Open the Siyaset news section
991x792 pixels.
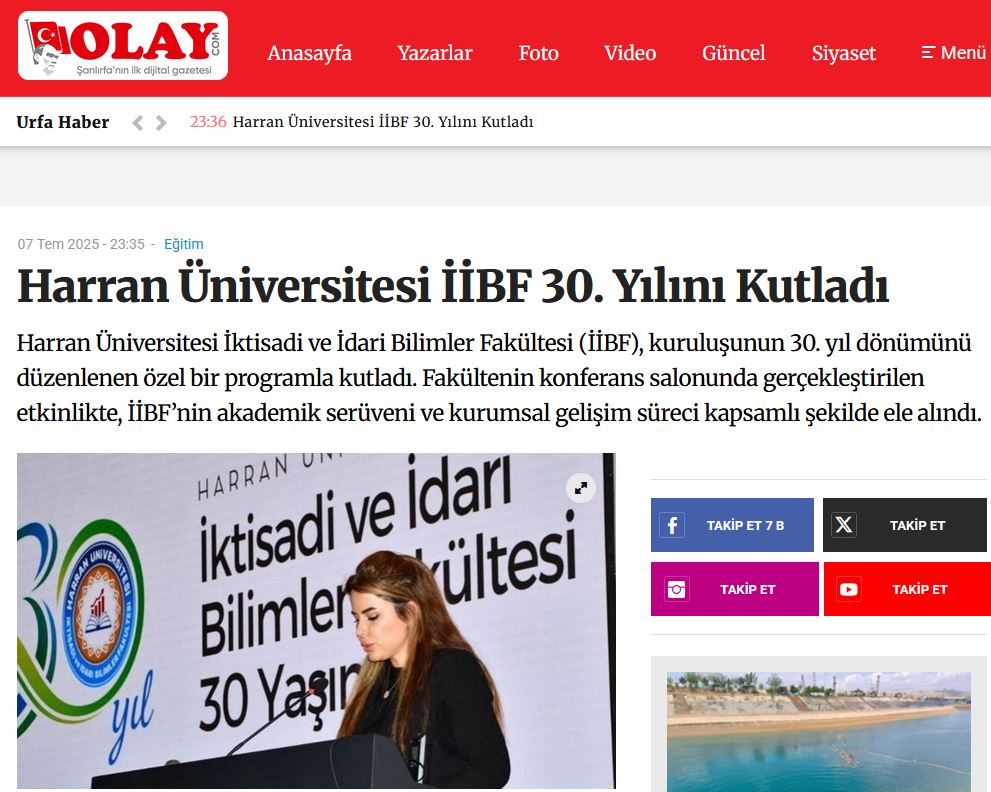(843, 53)
